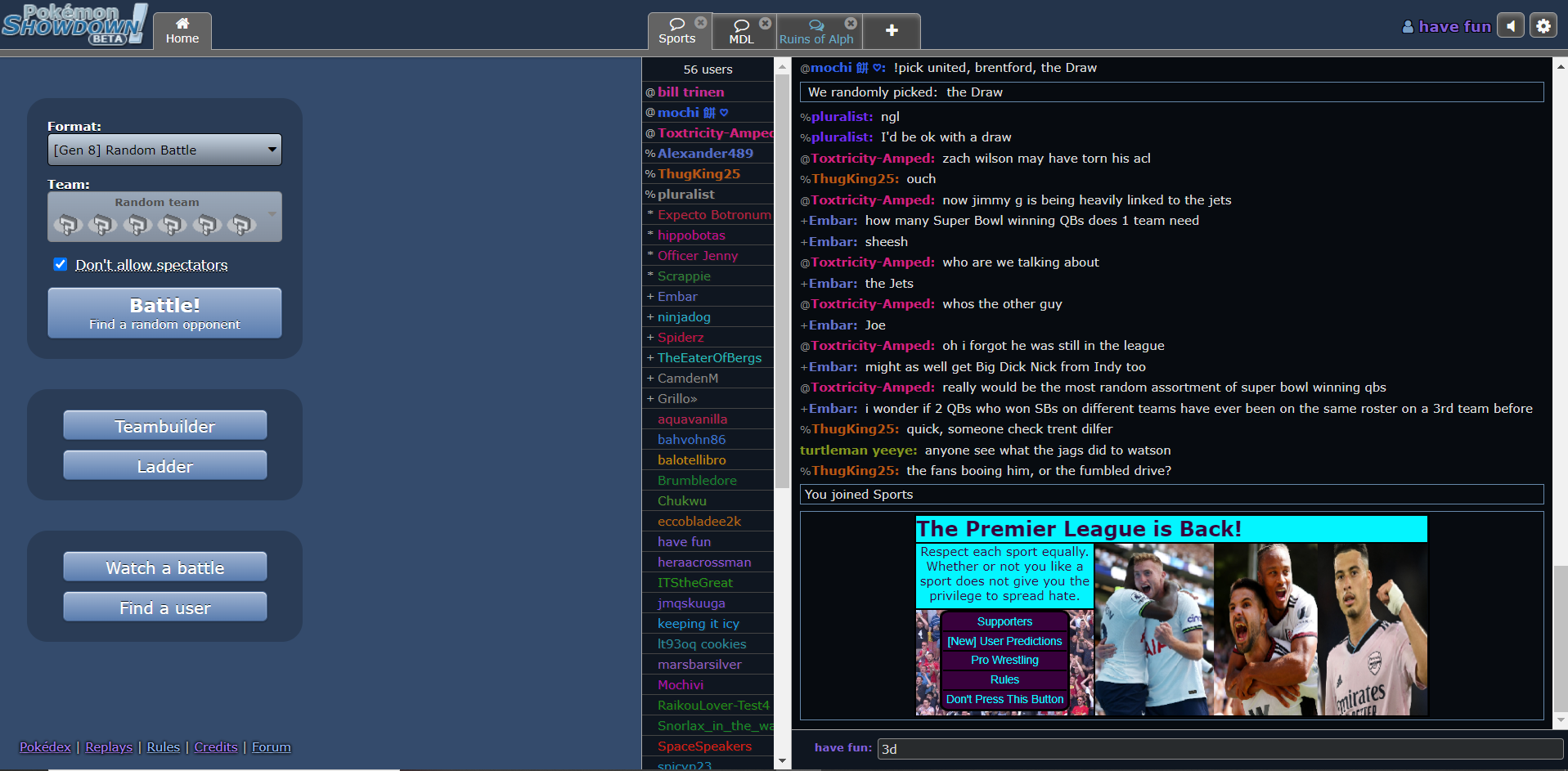The height and width of the screenshot is (771, 1568).
Task: Select user Scrappie in the user list
Action: (708, 276)
